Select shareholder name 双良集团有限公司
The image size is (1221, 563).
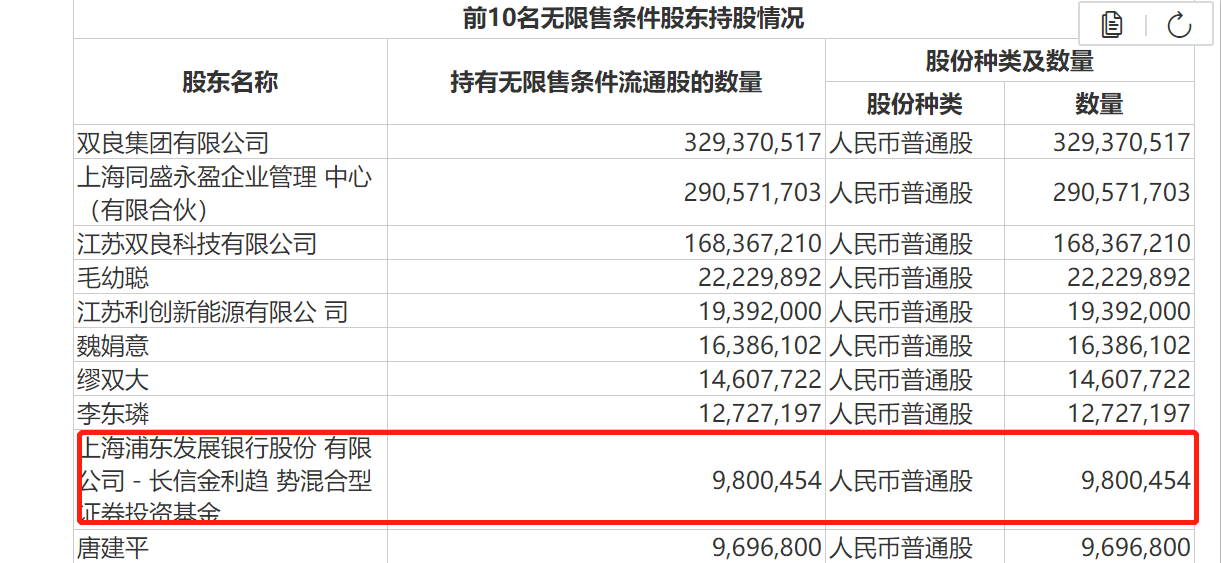click(173, 143)
